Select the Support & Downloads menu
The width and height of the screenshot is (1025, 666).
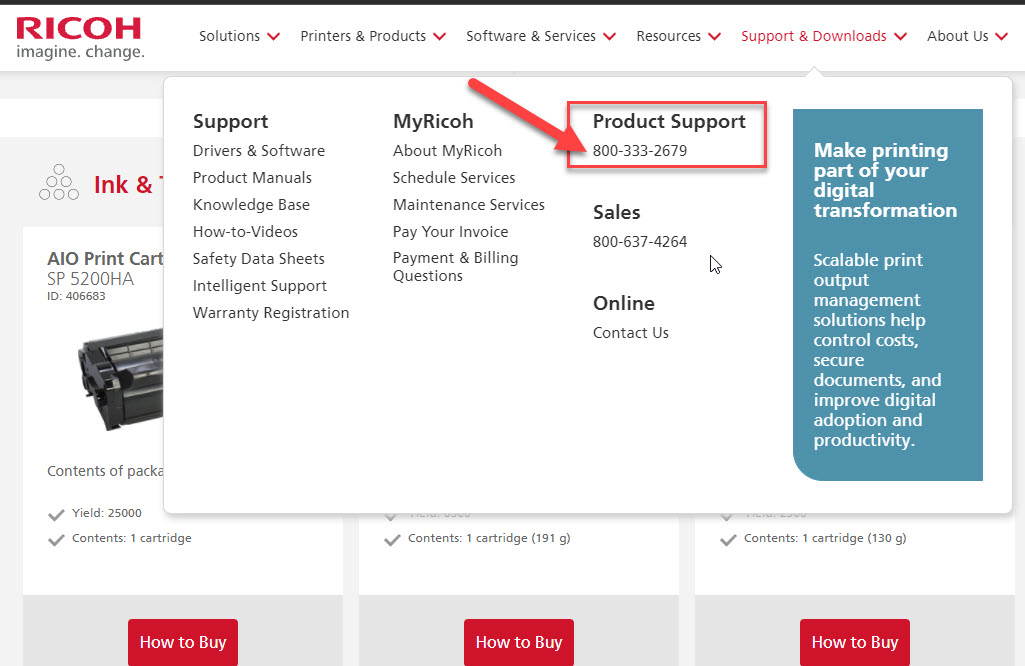814,36
